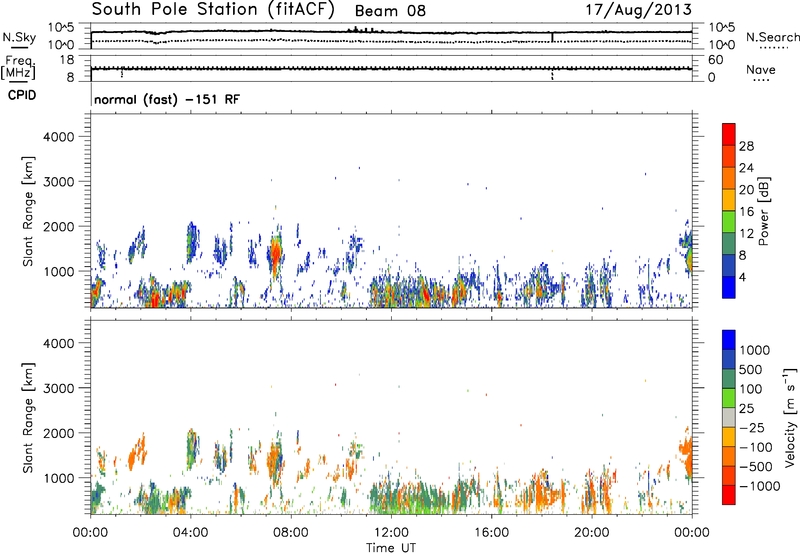The height and width of the screenshot is (554, 800).
Task: Click the '-1000' Velocity colorbar tick label
Action: tap(760, 486)
